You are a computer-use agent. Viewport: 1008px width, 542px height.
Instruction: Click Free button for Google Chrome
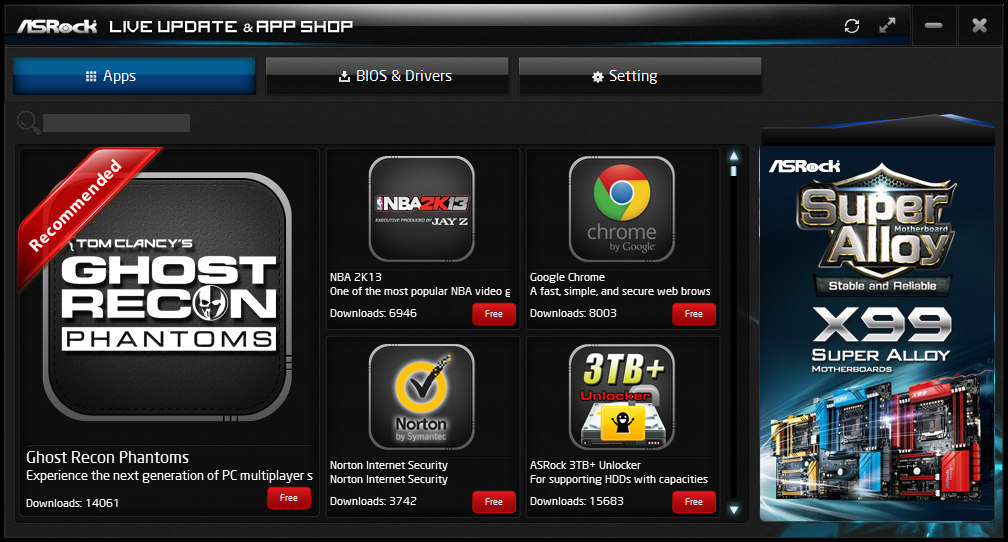point(694,314)
